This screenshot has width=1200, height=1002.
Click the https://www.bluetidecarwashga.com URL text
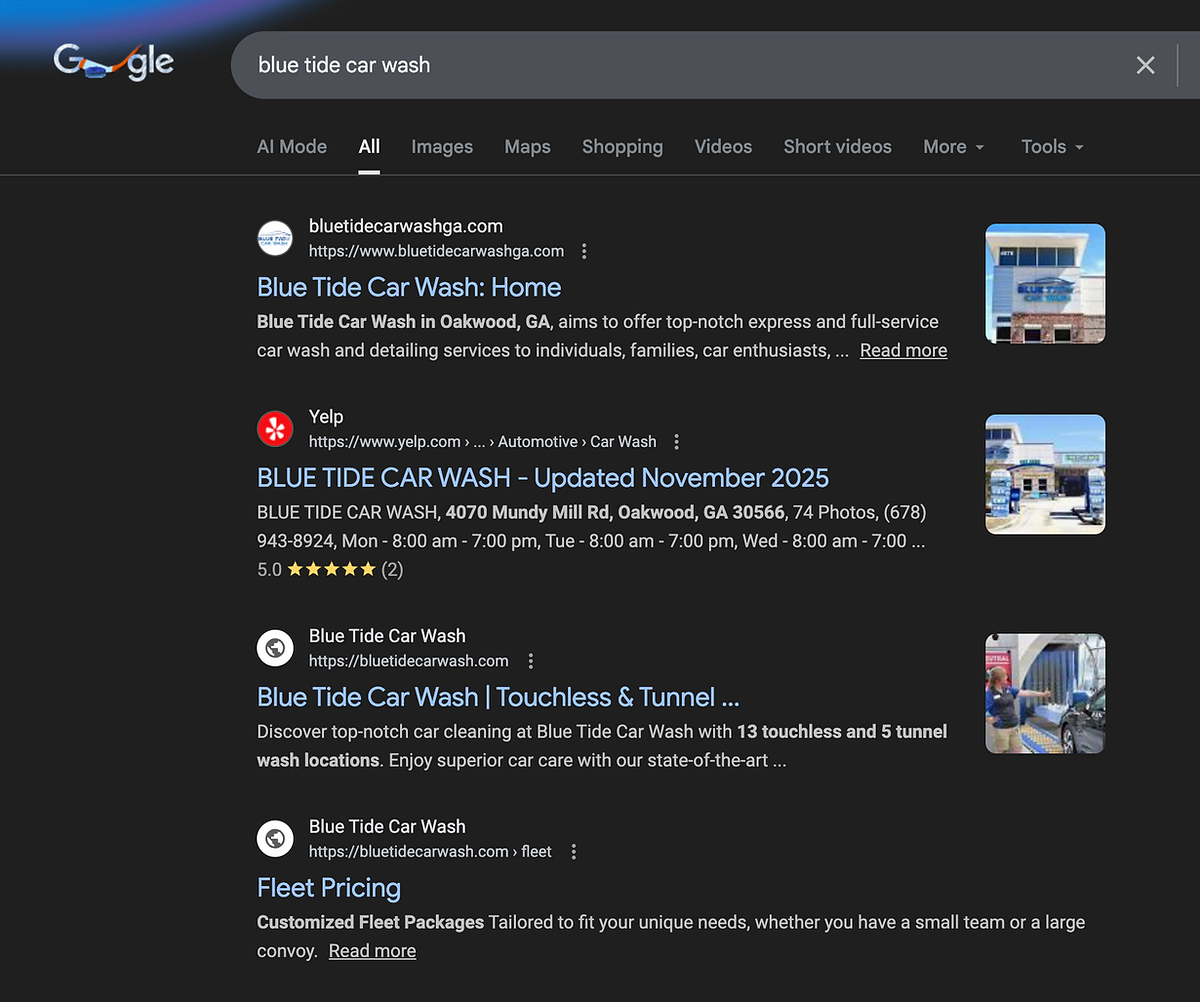click(x=436, y=251)
